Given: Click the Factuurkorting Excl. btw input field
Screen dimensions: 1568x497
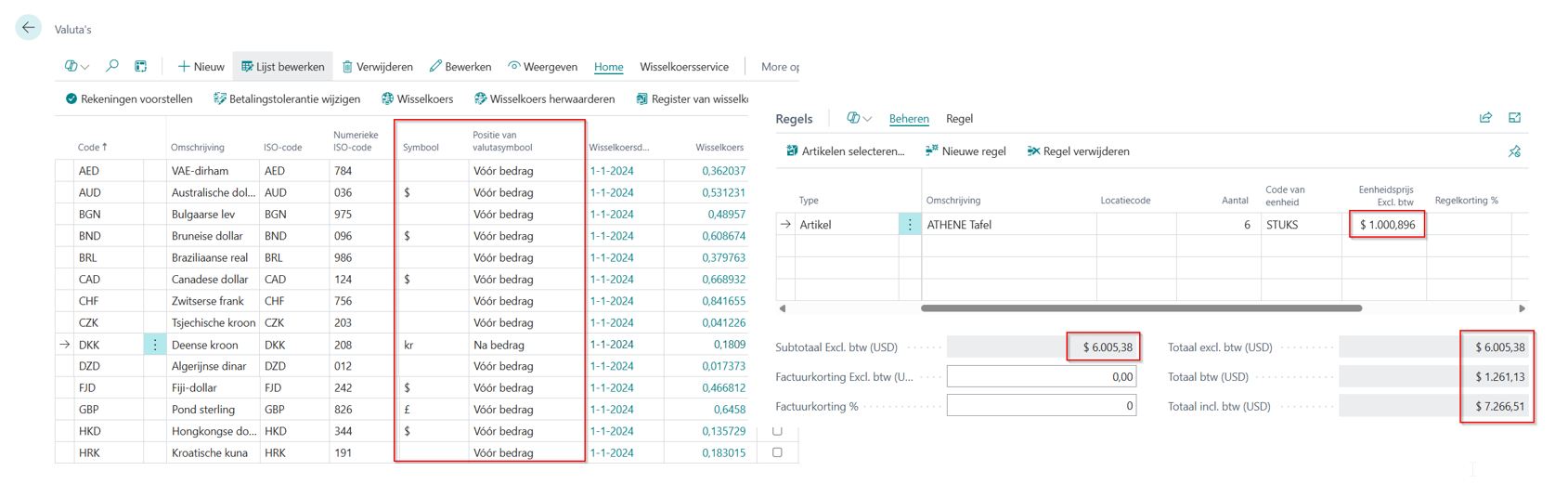Looking at the screenshot, I should click(1042, 377).
